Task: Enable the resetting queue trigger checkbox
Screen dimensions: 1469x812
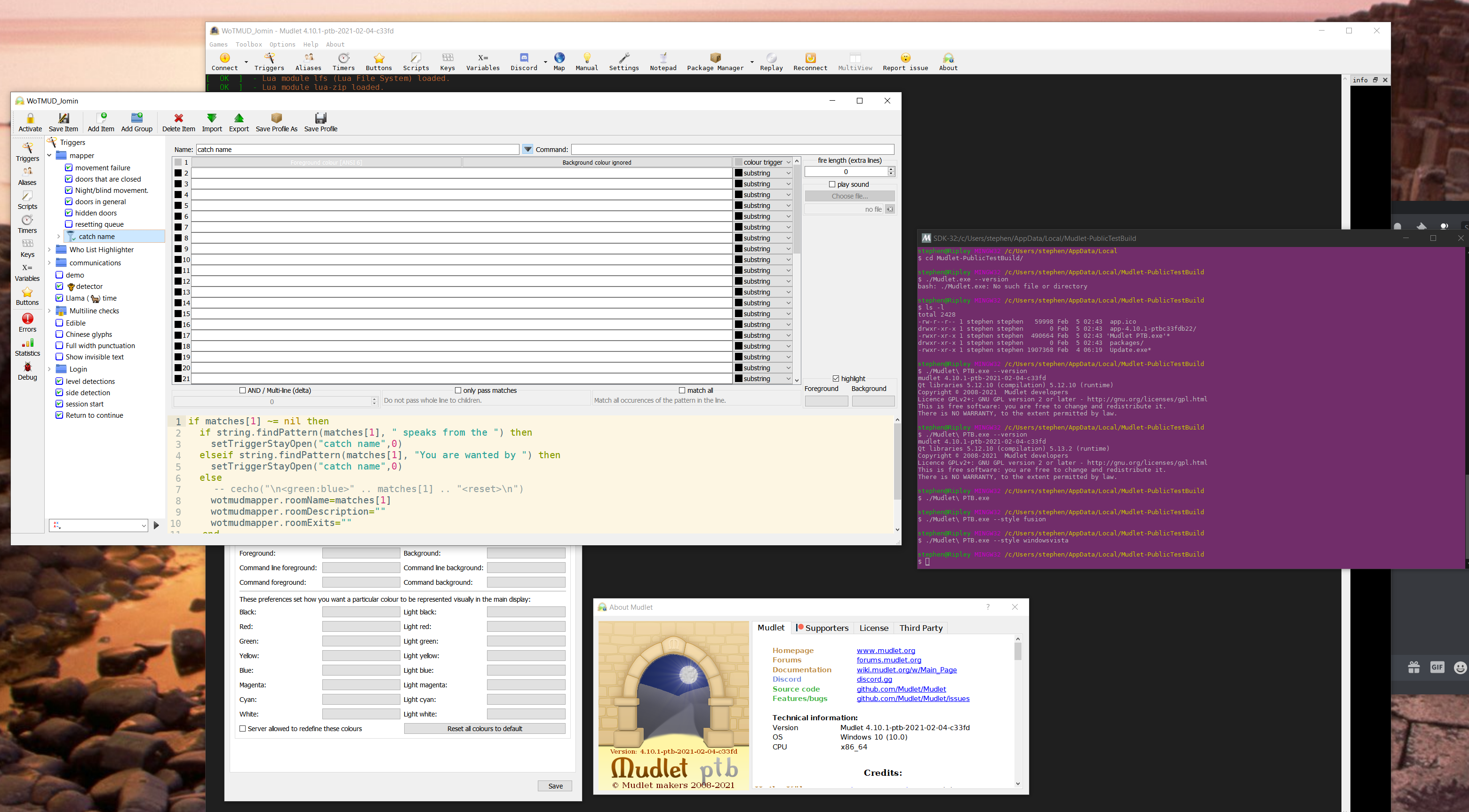Action: tap(68, 224)
